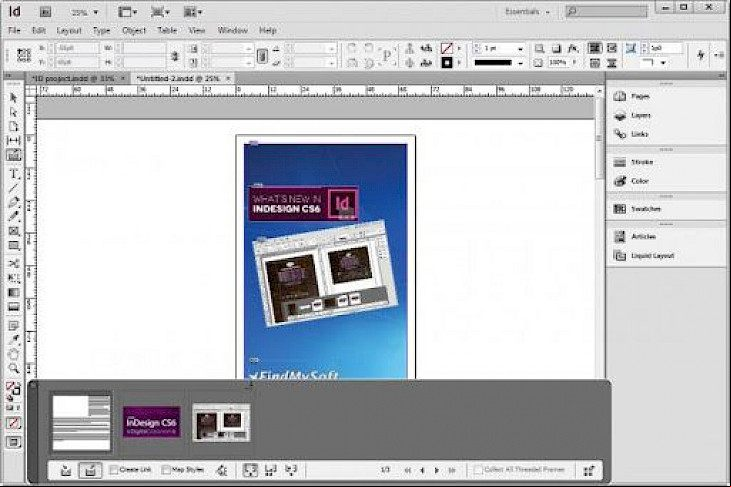
Task: Select the Page tool
Action: point(13,126)
